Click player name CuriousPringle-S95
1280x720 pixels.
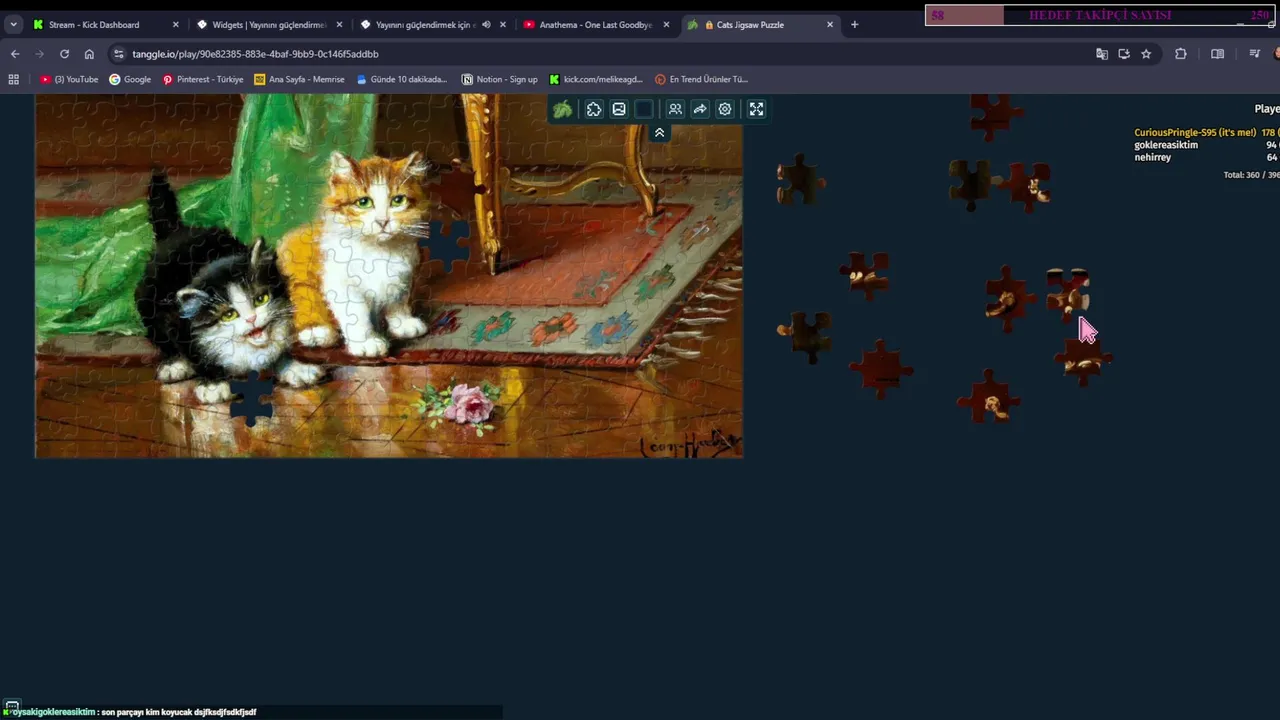(1195, 132)
